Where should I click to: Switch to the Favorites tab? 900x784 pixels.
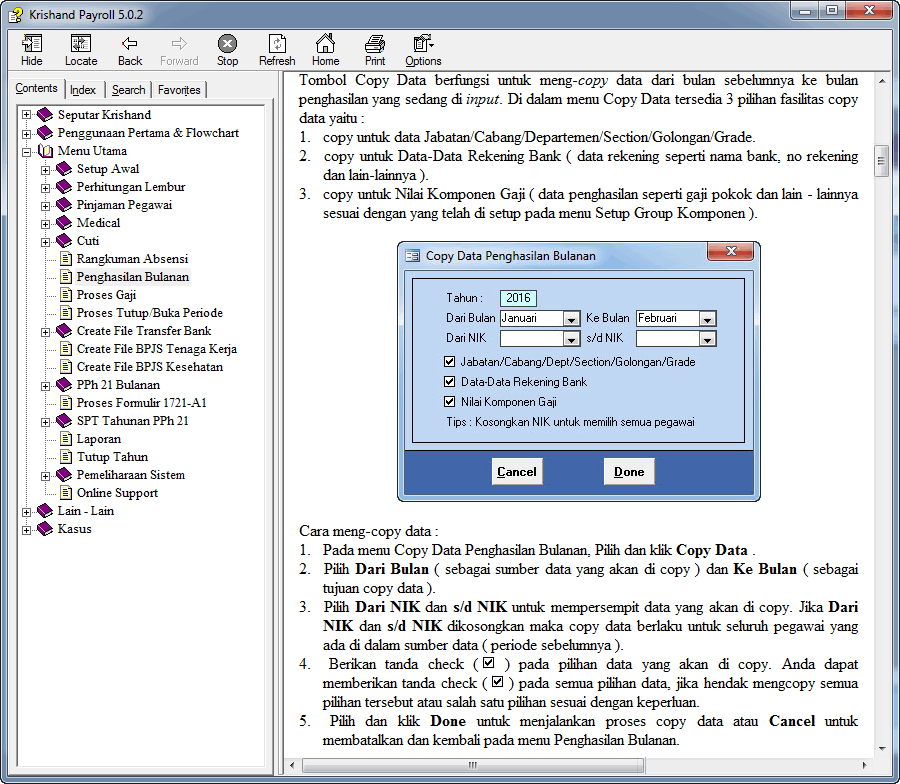[179, 90]
